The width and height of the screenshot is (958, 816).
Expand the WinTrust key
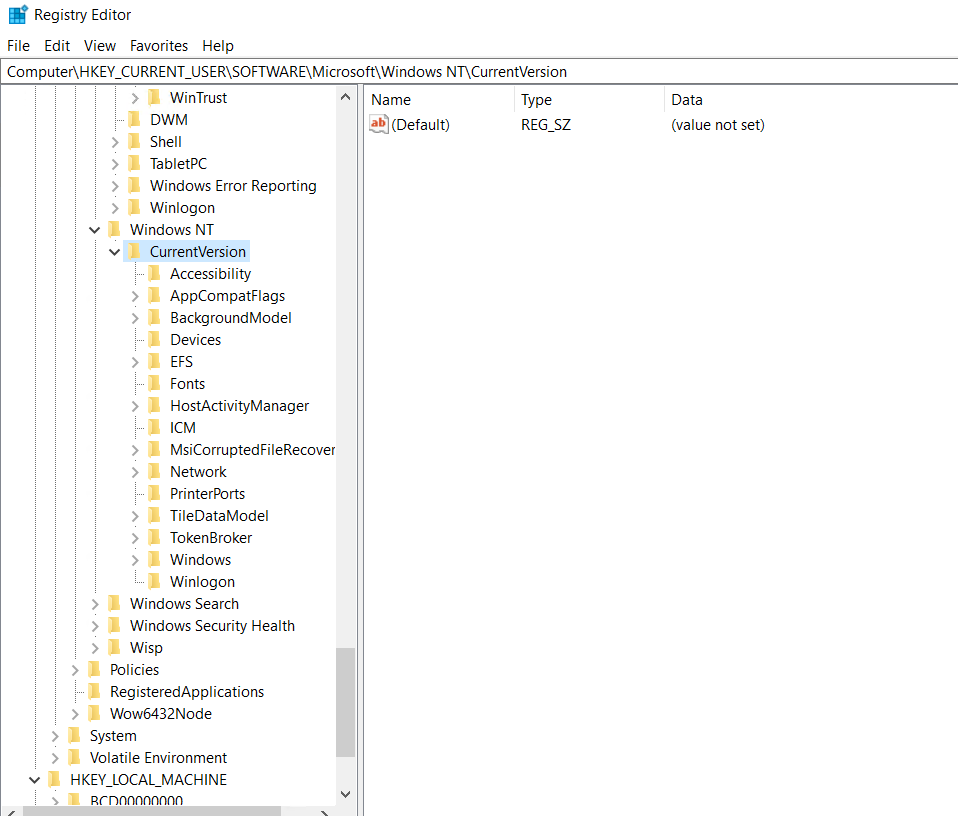135,98
